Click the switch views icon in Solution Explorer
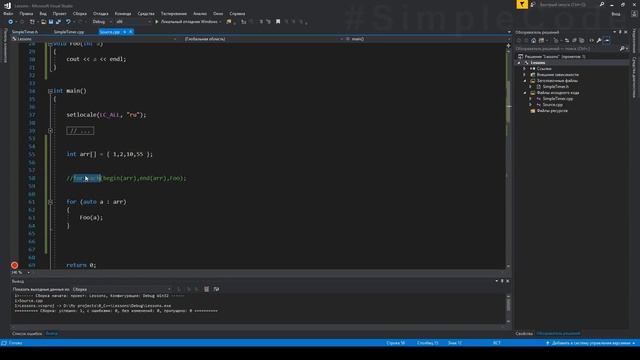The image size is (640, 360). tap(542, 40)
